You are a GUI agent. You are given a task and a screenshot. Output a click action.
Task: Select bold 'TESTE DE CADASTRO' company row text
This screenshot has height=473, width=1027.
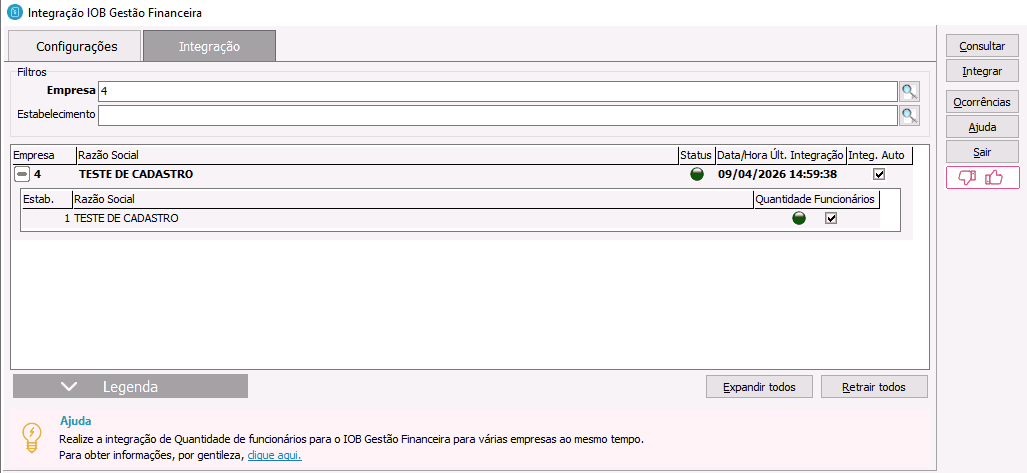coord(136,174)
